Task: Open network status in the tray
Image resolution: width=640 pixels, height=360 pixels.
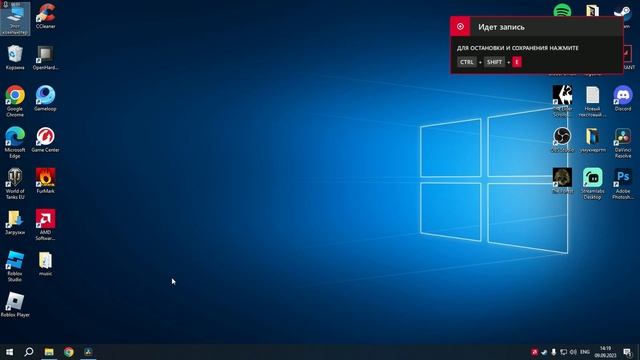Action: [563, 352]
